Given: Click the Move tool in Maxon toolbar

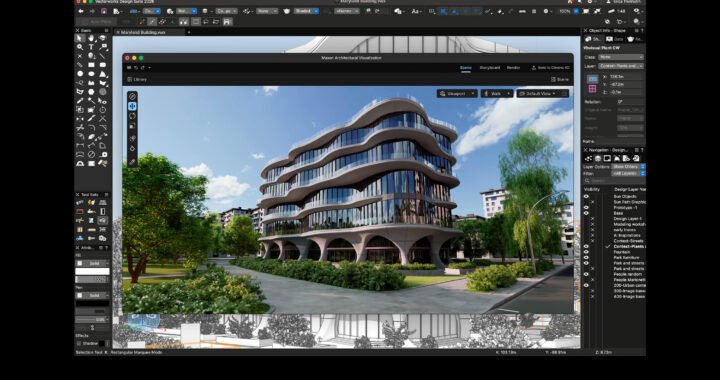Looking at the screenshot, I should click(132, 106).
